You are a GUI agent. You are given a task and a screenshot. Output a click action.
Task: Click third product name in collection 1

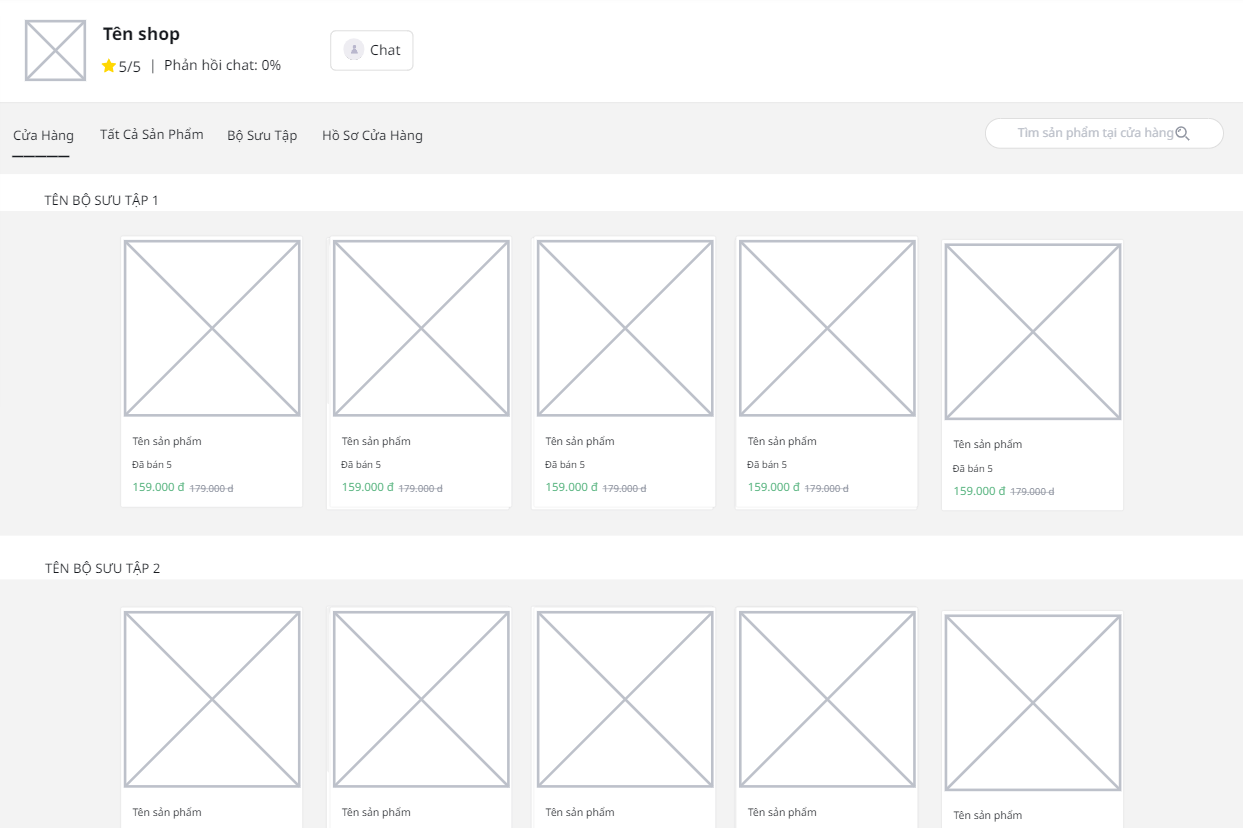pos(580,441)
